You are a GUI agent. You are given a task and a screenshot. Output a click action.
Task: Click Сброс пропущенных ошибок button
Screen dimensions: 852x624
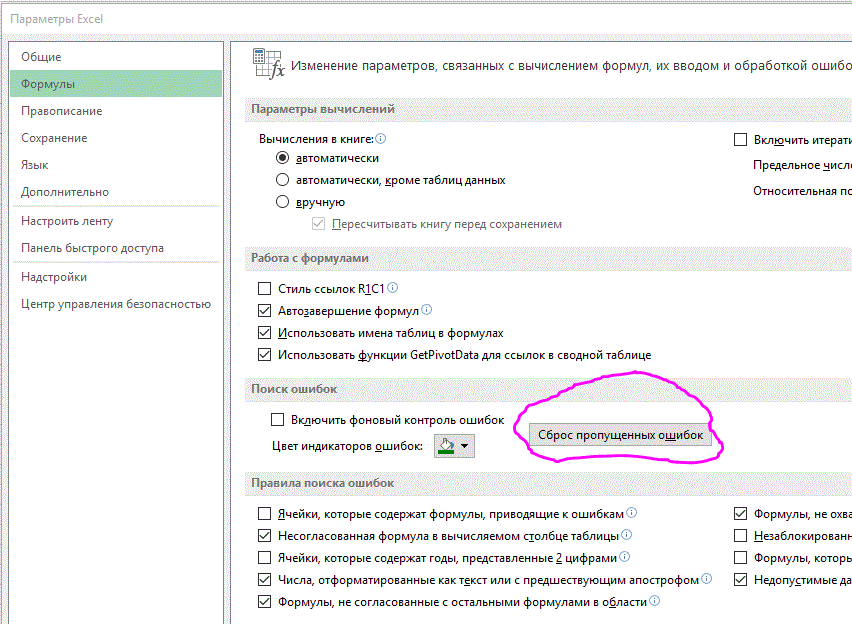coord(620,435)
